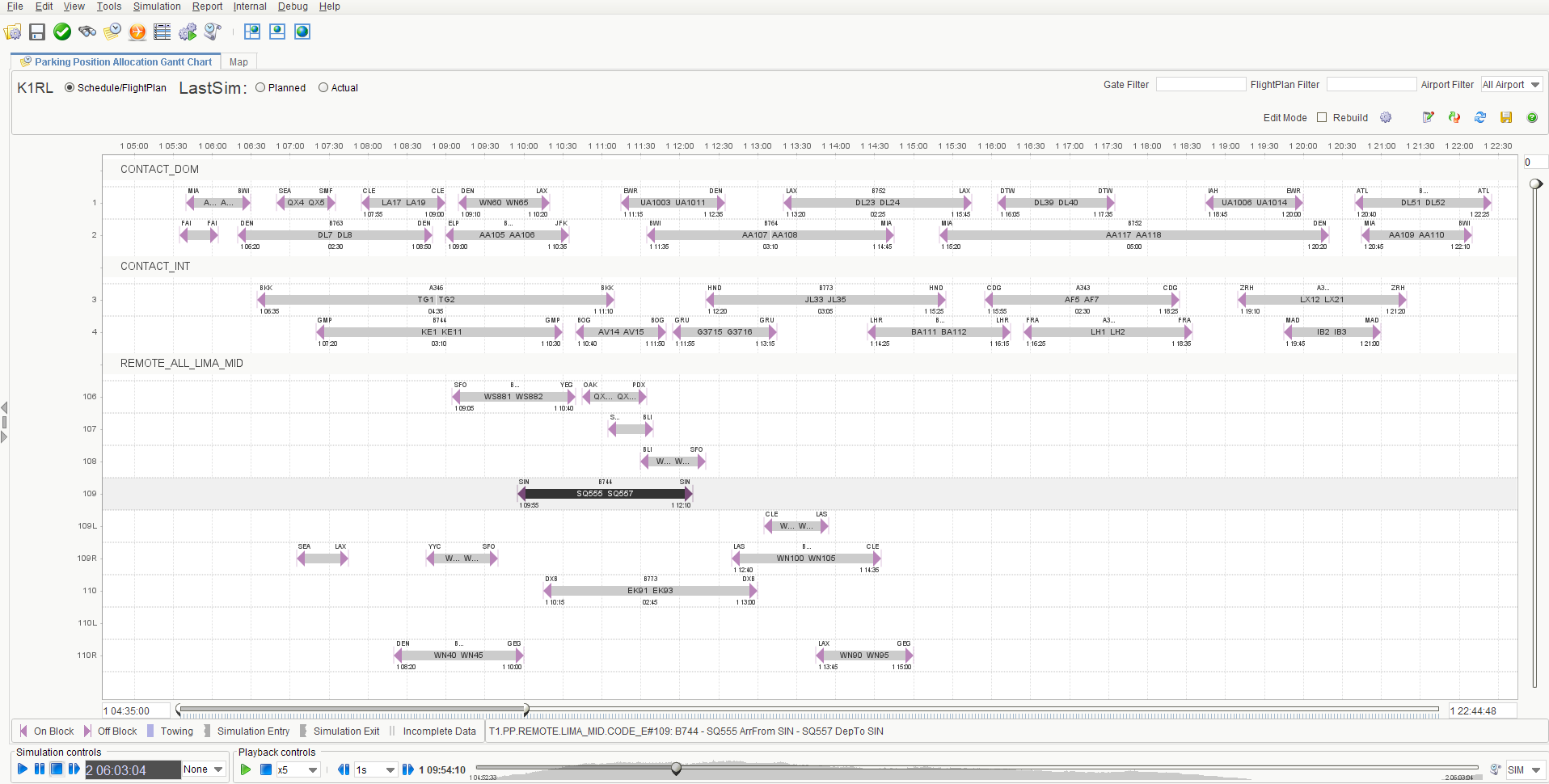1549x784 pixels.
Task: Expand the x5 playback speed dropdown
Action: (312, 770)
